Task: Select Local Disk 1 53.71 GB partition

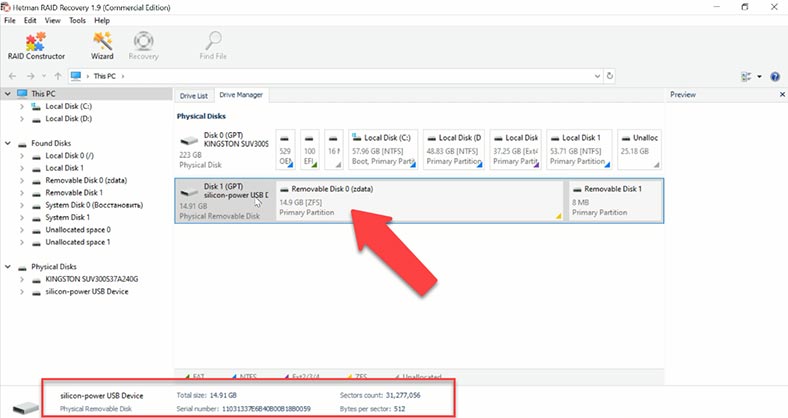Action: (579, 150)
